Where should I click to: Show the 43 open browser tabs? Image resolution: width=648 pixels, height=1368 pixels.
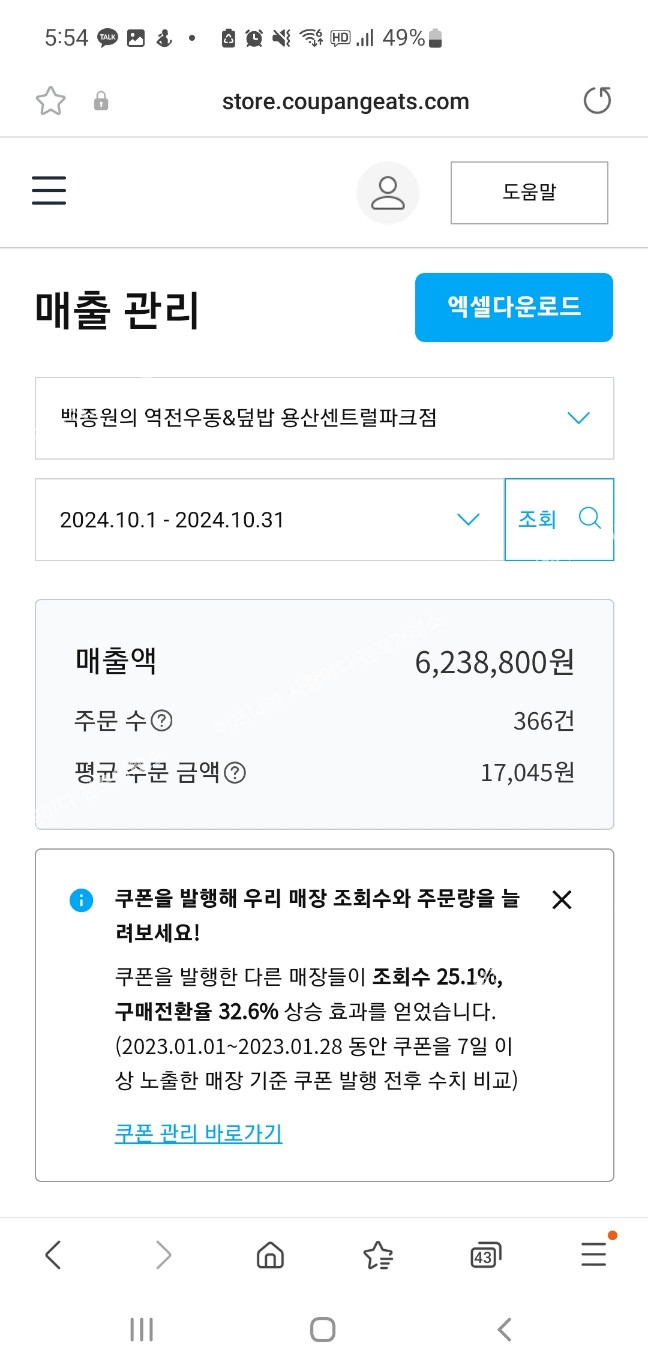coord(485,1255)
